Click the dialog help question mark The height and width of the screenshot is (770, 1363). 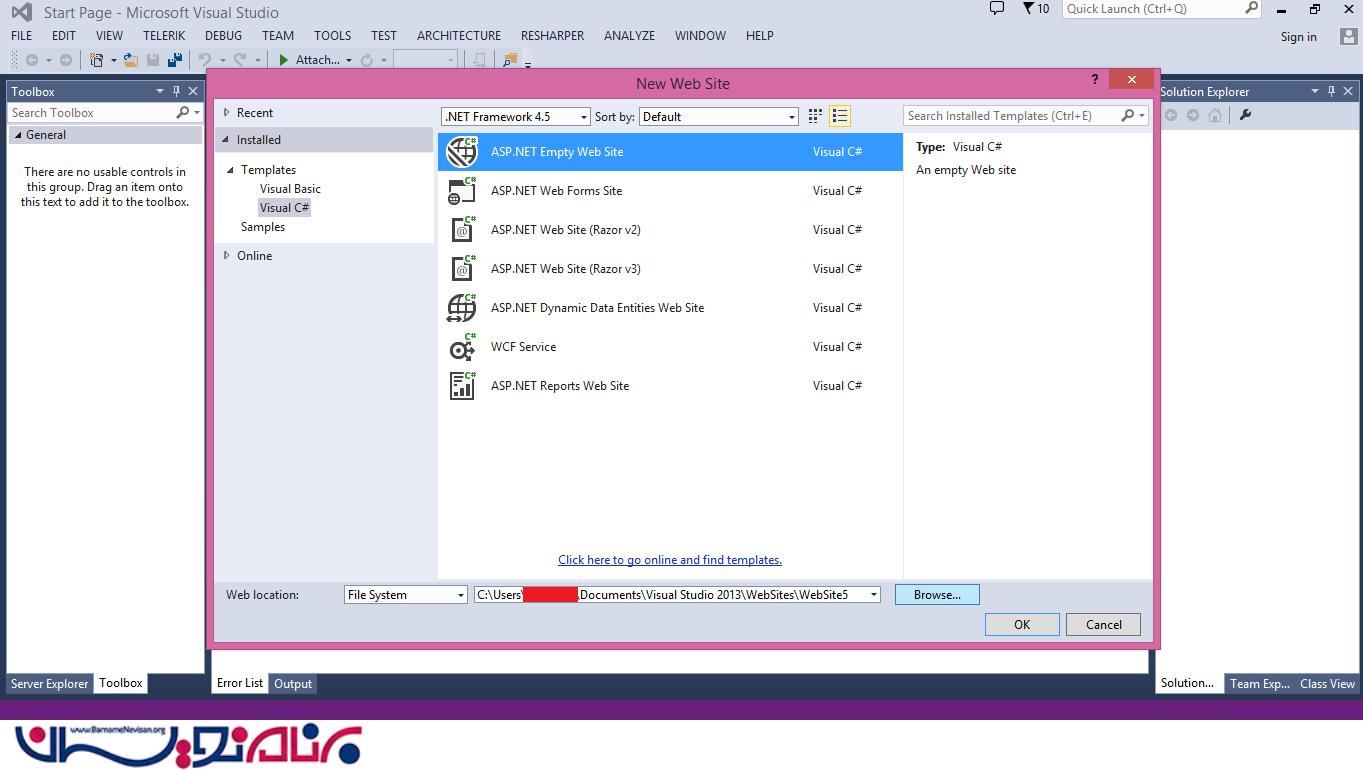point(1093,80)
